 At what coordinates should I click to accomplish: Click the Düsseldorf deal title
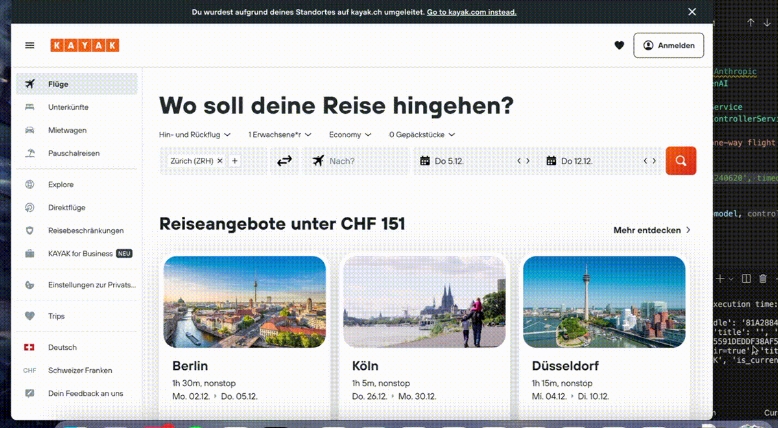(565, 366)
